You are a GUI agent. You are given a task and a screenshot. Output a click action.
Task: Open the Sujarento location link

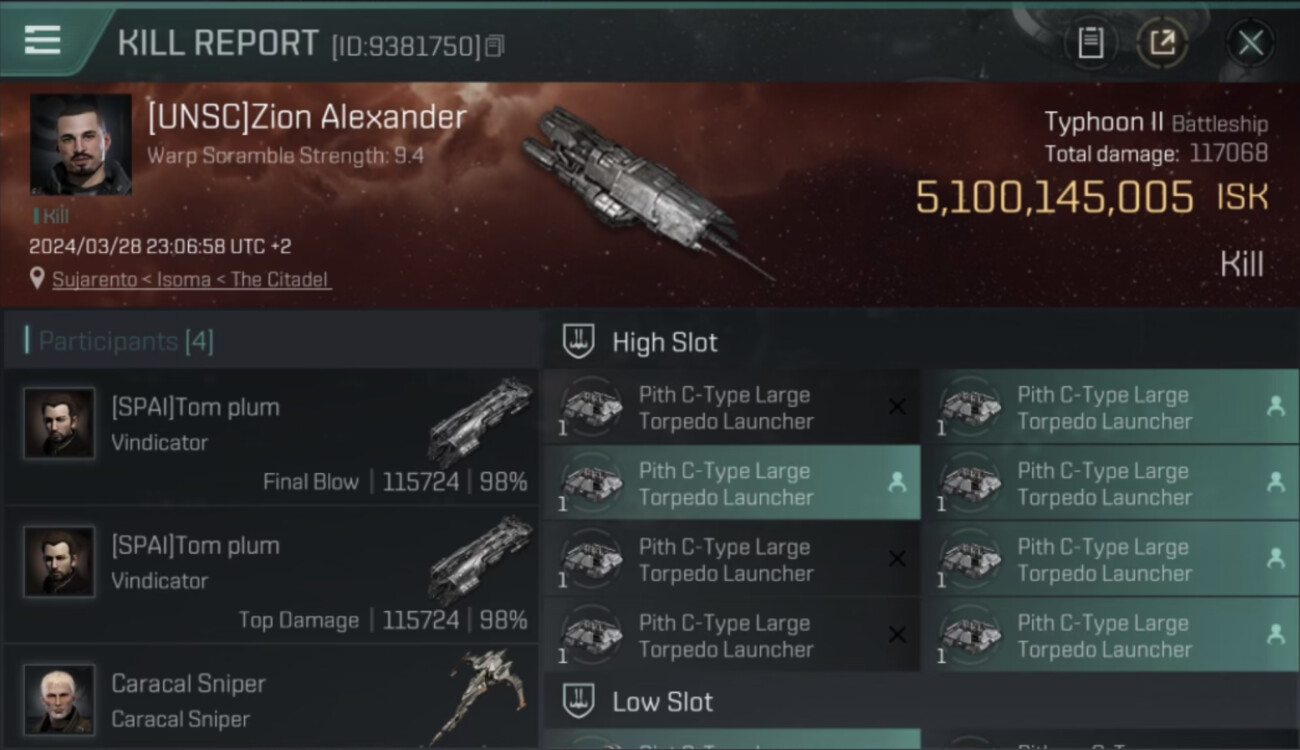[x=190, y=279]
